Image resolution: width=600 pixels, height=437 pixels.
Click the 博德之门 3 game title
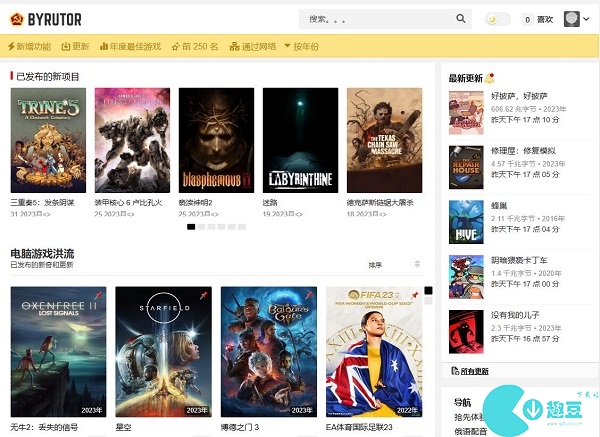click(x=240, y=427)
